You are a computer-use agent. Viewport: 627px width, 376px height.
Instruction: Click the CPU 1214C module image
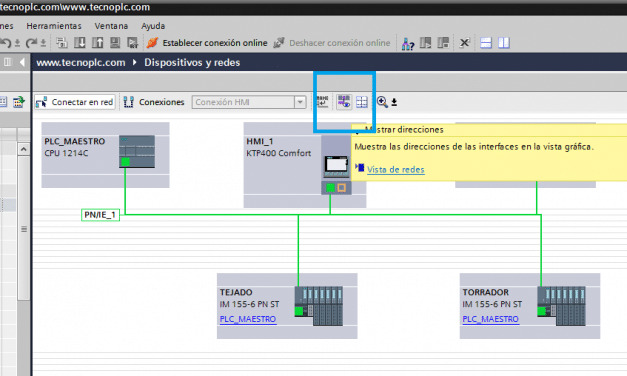tap(137, 151)
